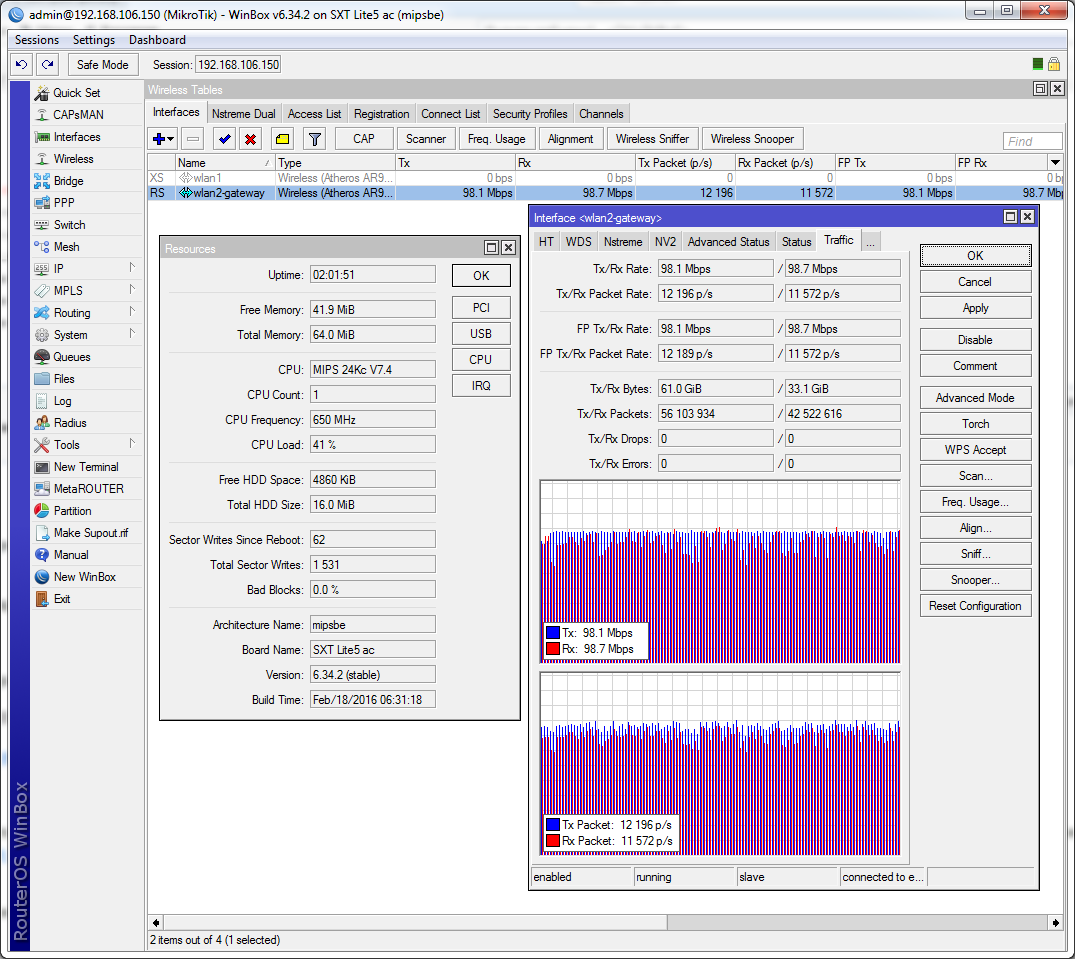Click the blue checkmark enable icon

[x=224, y=139]
